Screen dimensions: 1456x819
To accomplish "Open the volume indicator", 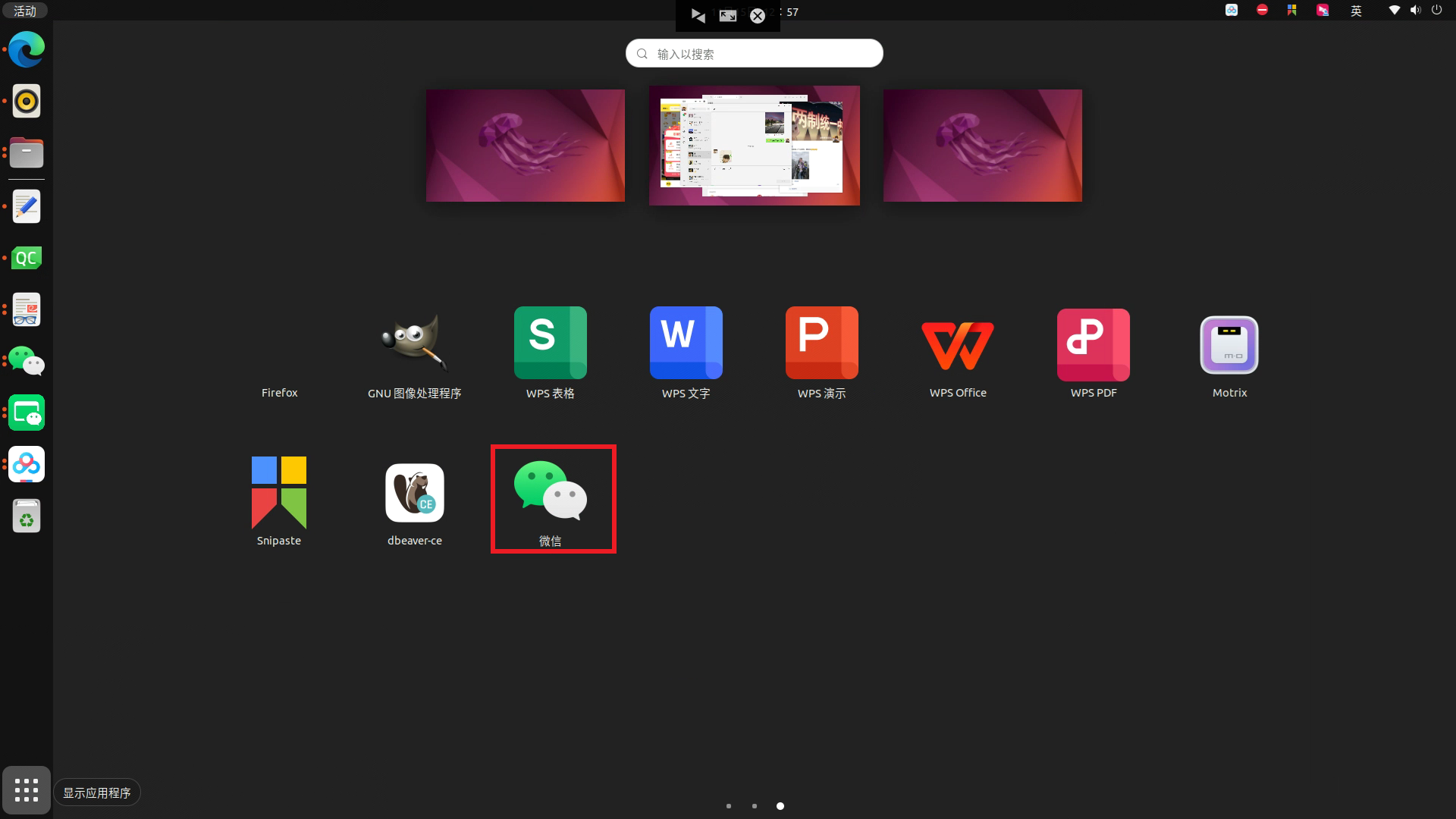I will point(1415,10).
